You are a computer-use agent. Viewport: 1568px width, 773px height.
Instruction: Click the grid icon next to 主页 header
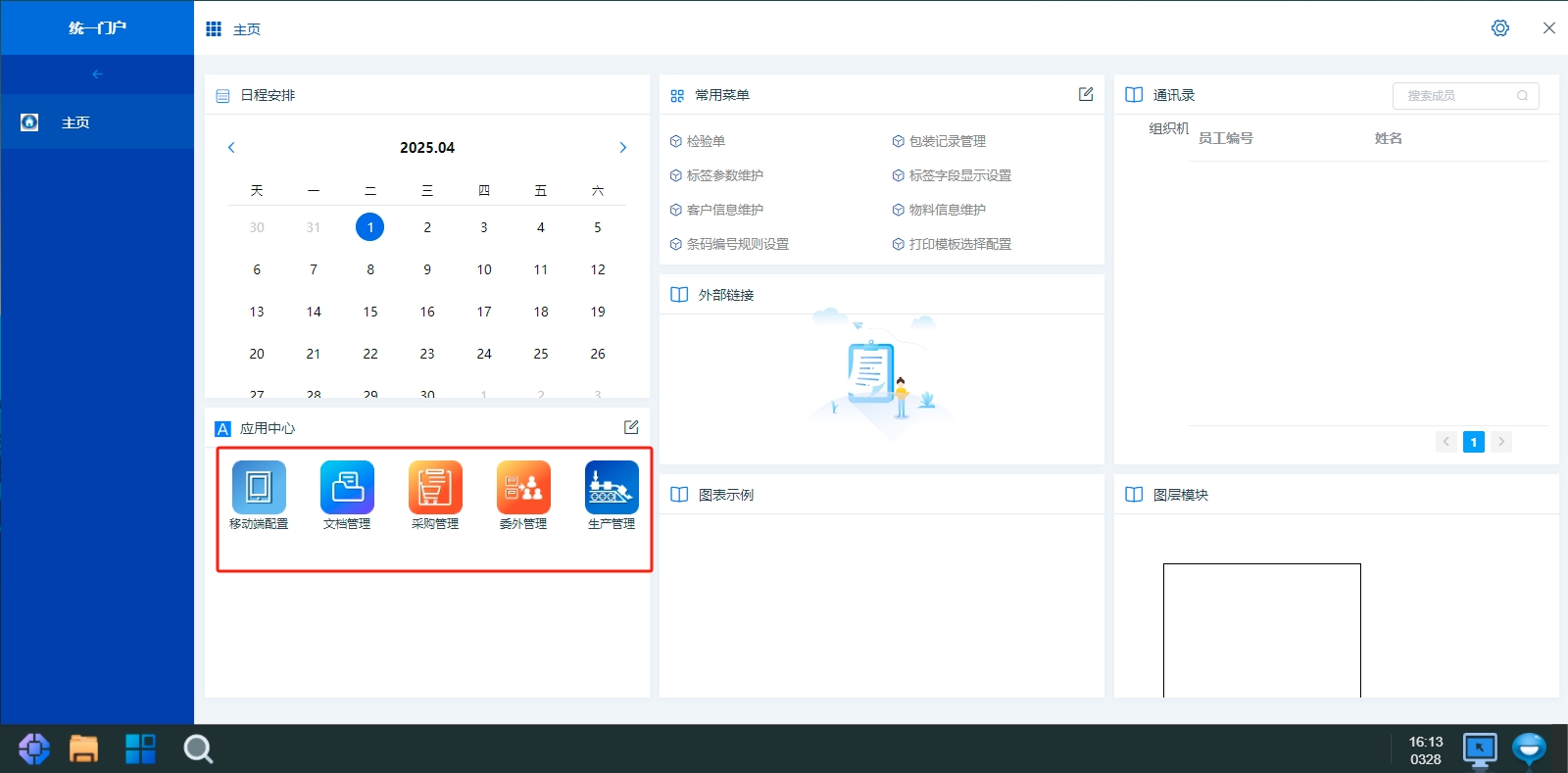tap(214, 29)
